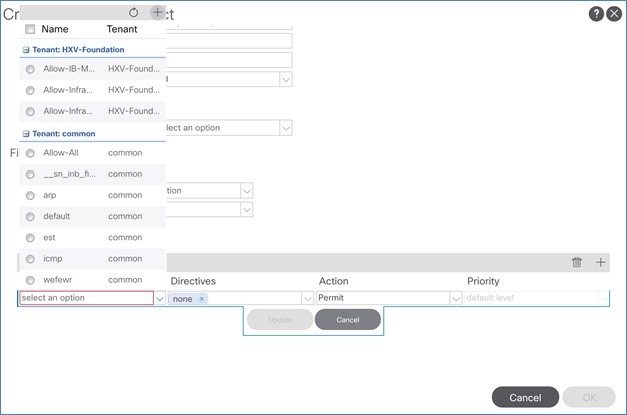The image size is (627, 415).
Task: Toggle the select-all checkbox beside Name header
Action: [x=30, y=29]
